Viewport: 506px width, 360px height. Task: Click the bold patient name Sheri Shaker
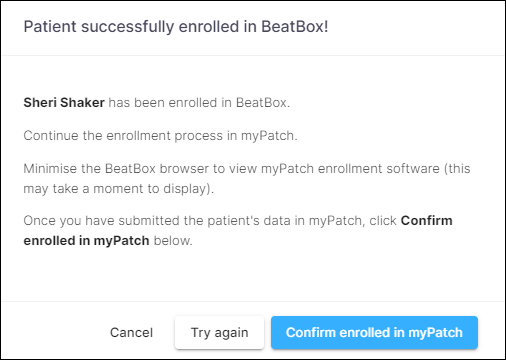[x=64, y=103]
